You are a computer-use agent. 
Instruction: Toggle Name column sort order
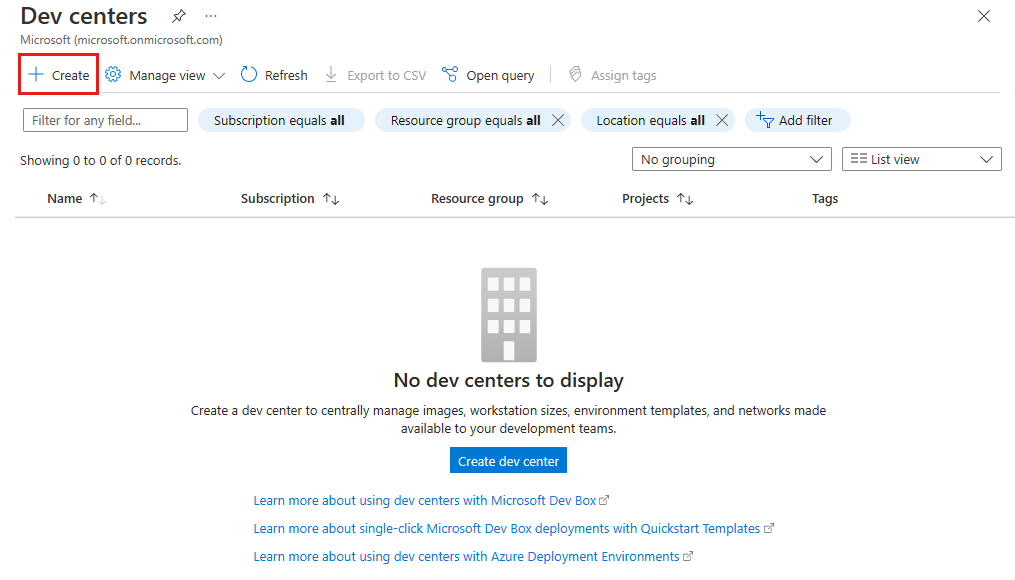pyautogui.click(x=96, y=198)
